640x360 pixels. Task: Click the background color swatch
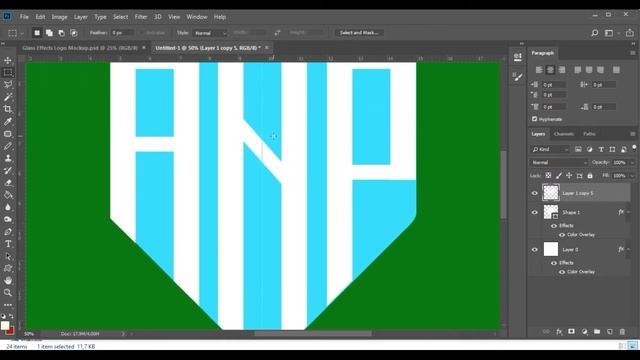click(x=11, y=331)
